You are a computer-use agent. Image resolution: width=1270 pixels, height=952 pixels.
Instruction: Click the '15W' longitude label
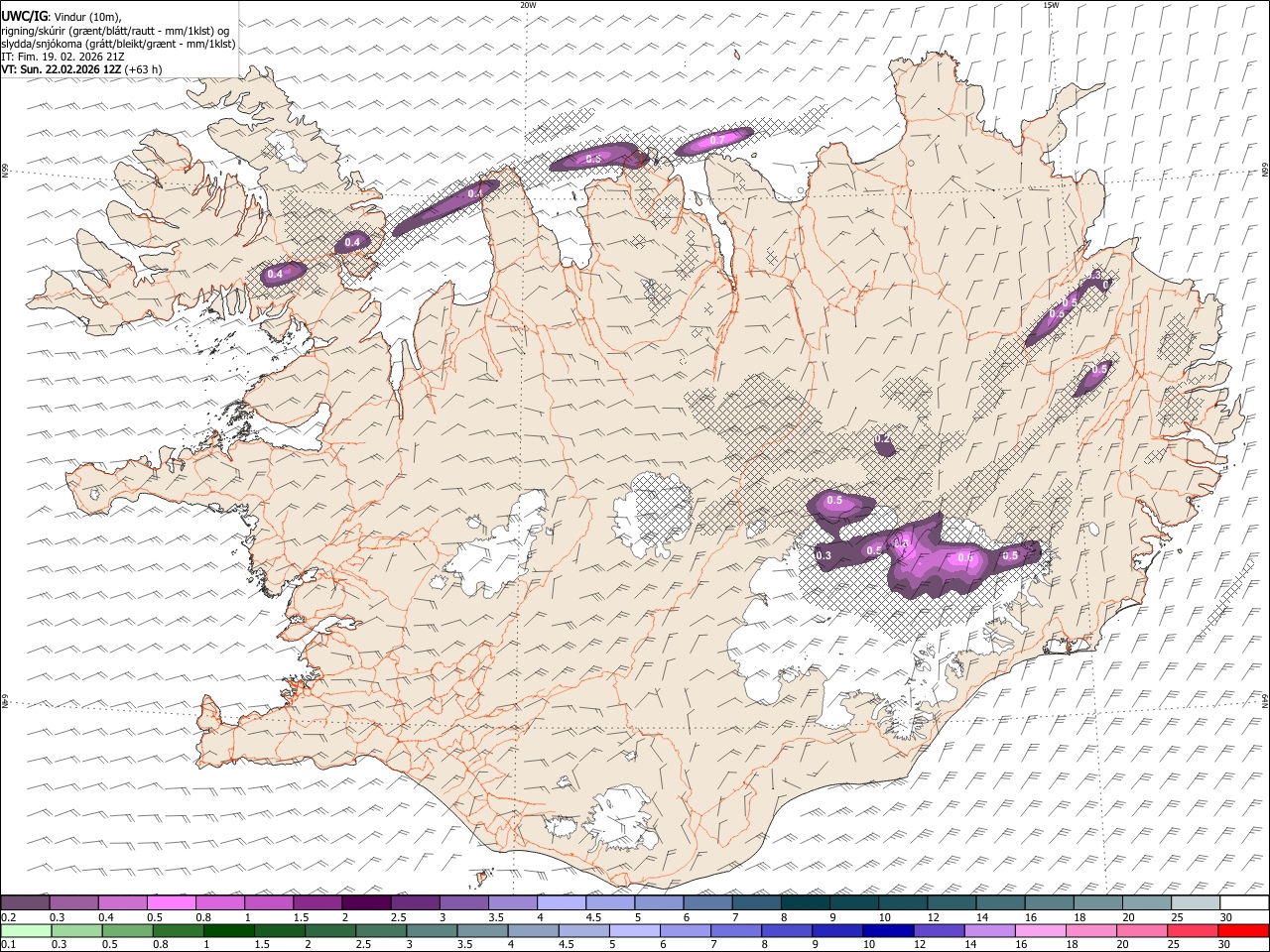pos(1051,5)
